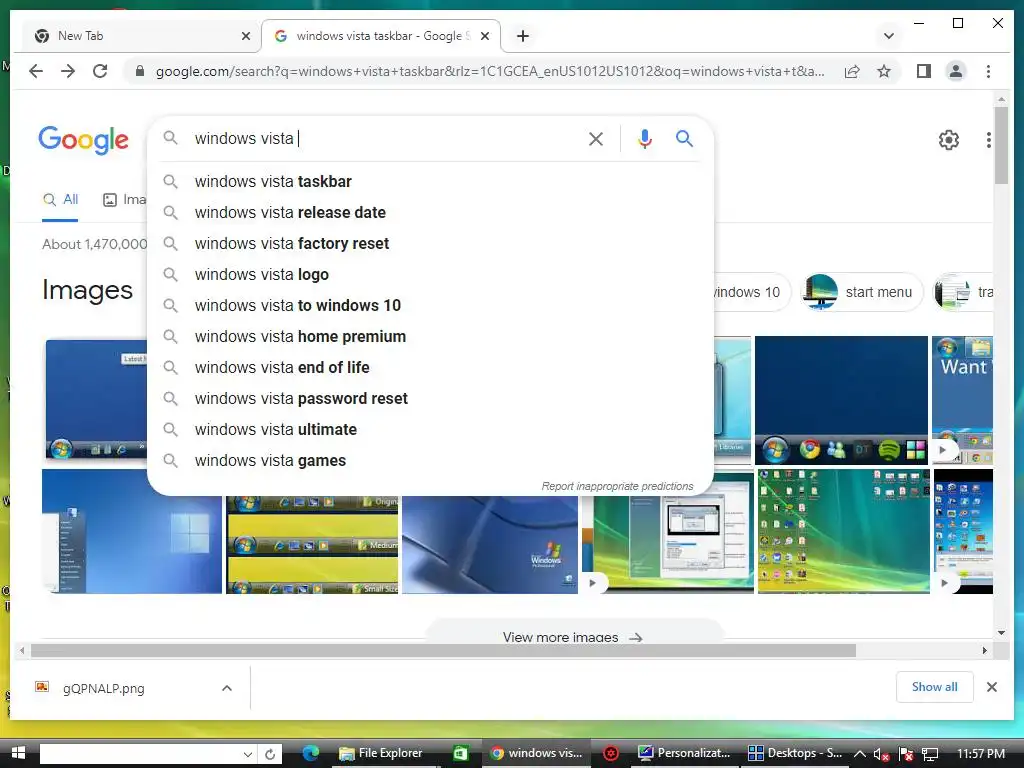
Task: Go to Google home via logo
Action: coord(84,140)
